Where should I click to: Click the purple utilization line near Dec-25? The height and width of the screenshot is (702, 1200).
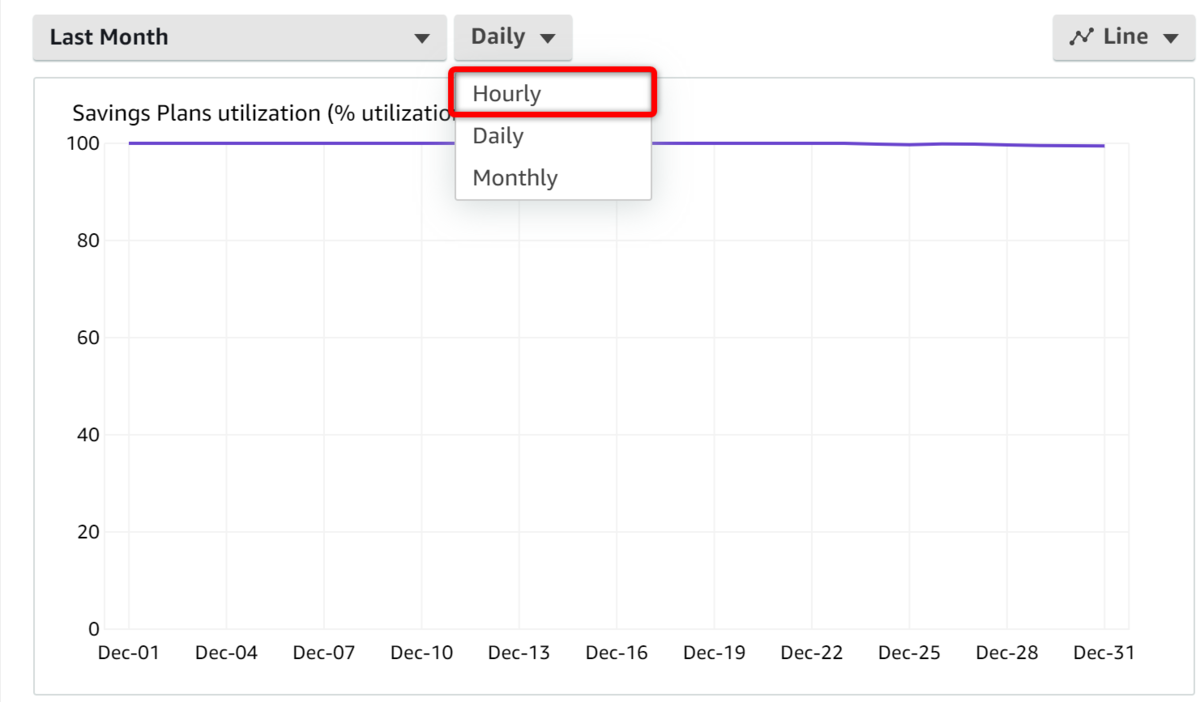[x=909, y=145]
